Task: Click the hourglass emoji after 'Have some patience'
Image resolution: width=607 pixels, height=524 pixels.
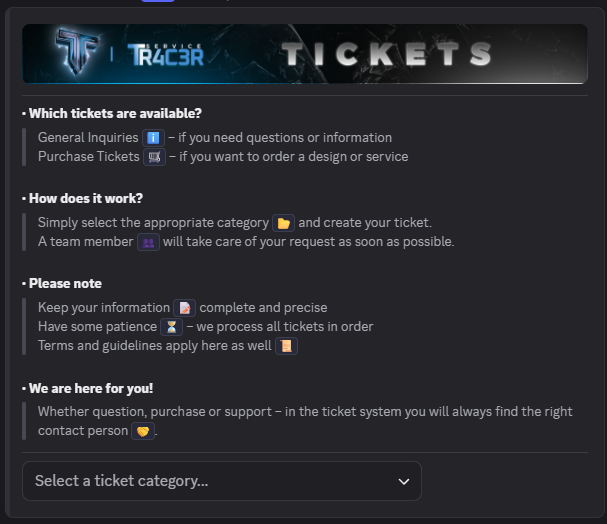Action: [x=171, y=327]
